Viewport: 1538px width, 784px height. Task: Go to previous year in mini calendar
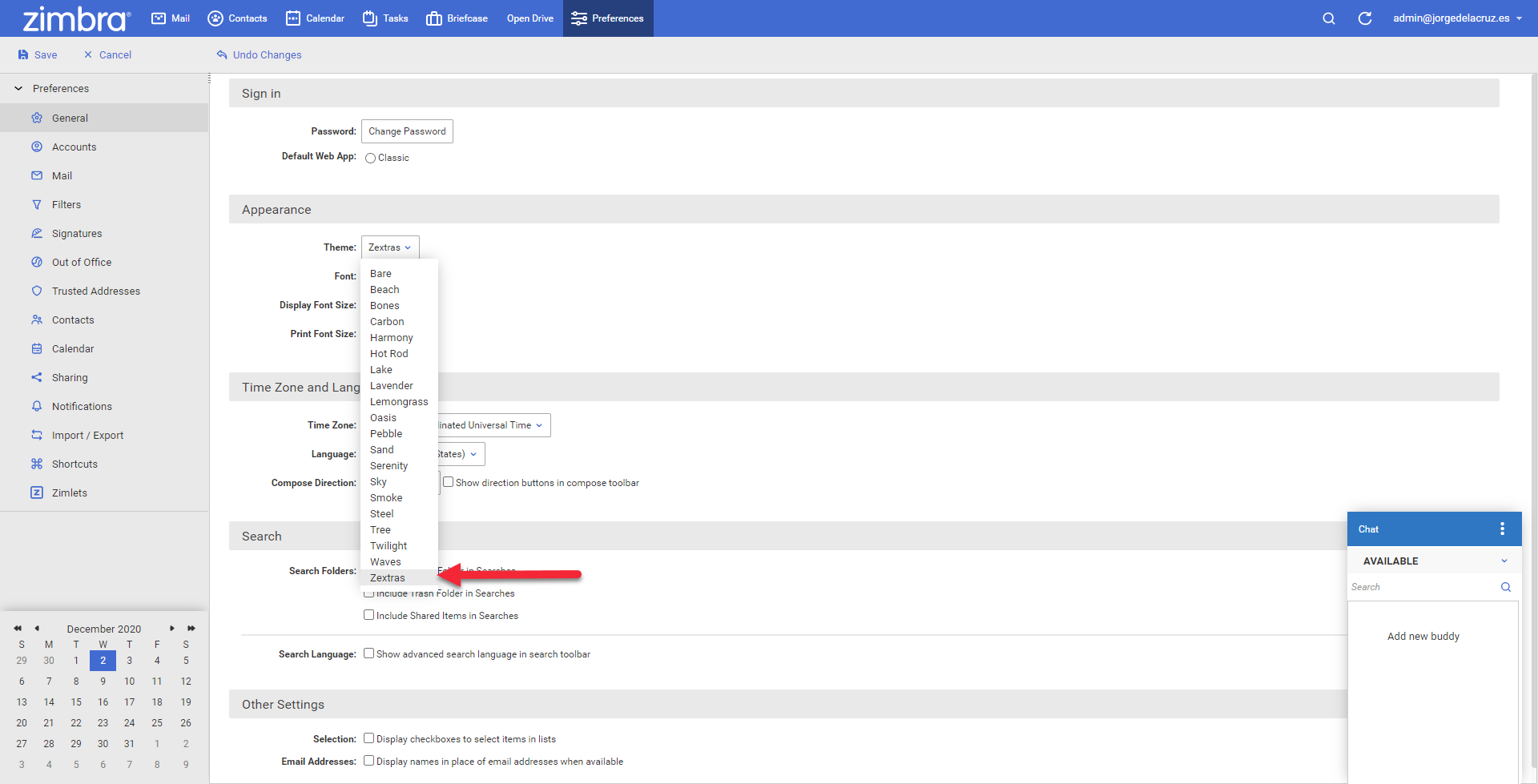[18, 629]
